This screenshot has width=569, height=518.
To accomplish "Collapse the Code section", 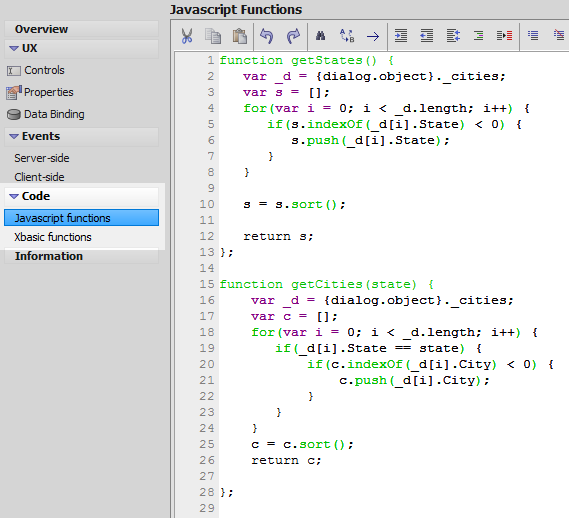I will tap(14, 196).
